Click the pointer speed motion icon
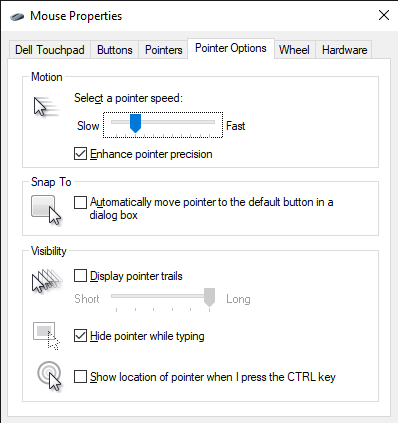The image size is (398, 423). click(x=47, y=107)
